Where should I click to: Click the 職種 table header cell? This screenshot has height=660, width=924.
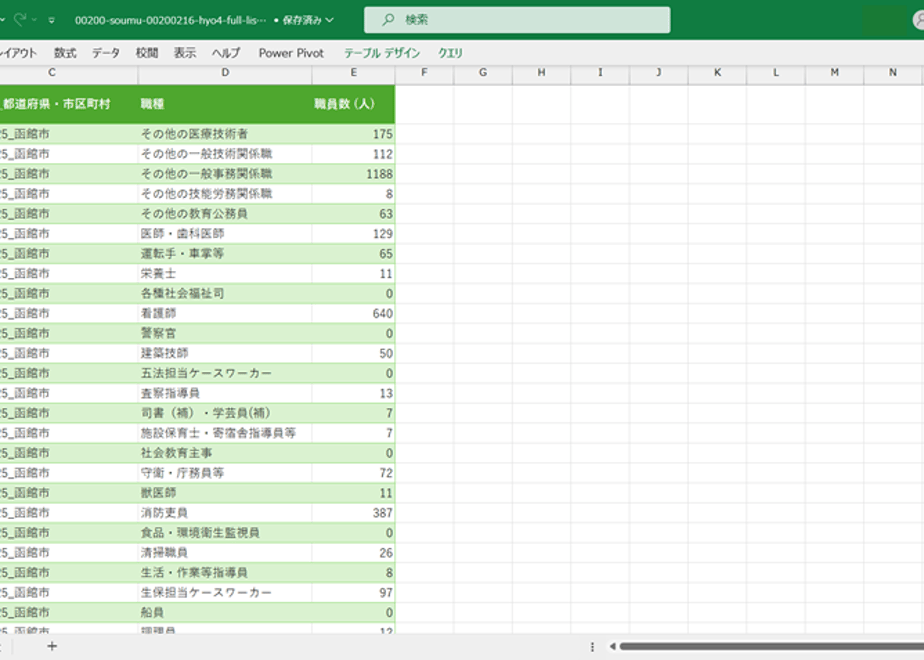point(225,104)
